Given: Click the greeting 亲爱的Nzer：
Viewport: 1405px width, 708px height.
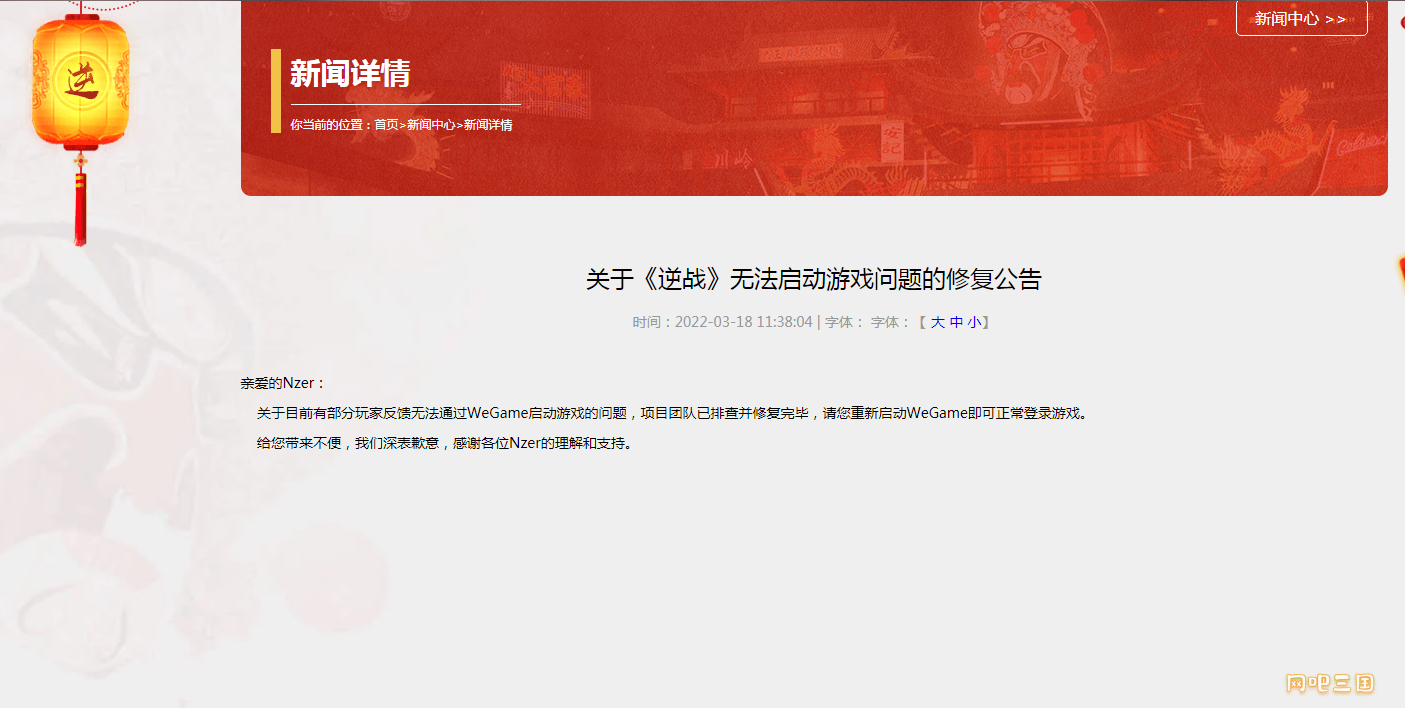Looking at the screenshot, I should (x=284, y=383).
